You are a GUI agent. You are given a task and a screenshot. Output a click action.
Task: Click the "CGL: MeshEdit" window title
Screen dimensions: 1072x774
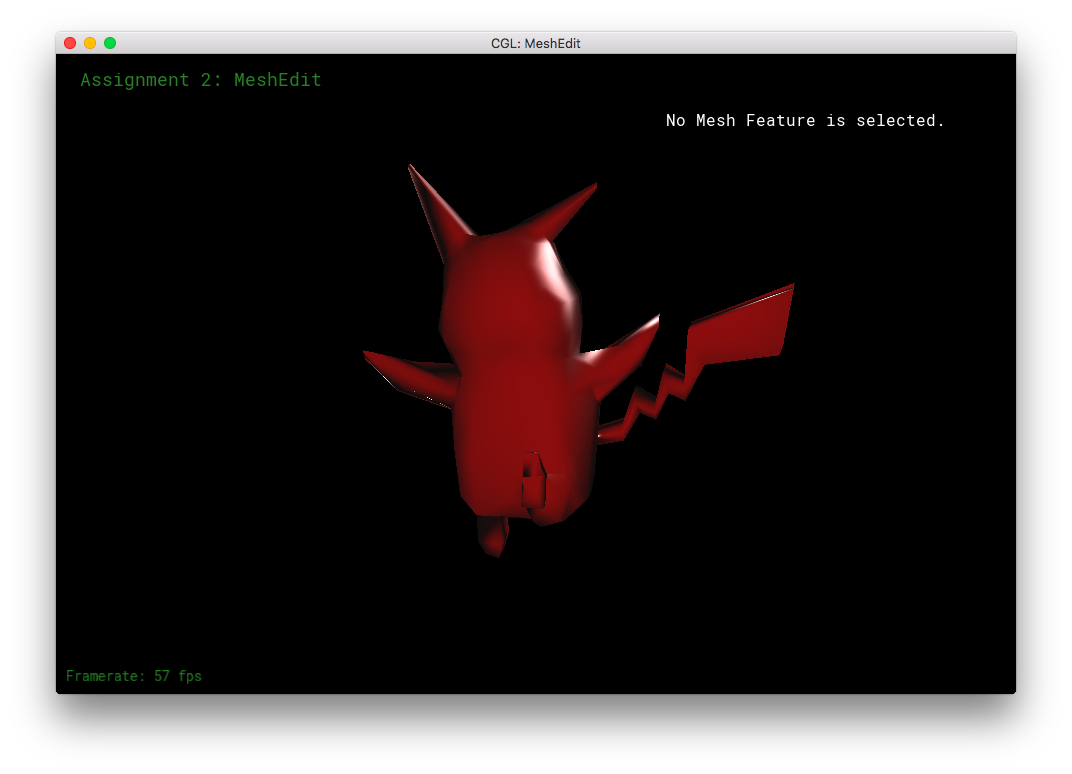point(535,43)
